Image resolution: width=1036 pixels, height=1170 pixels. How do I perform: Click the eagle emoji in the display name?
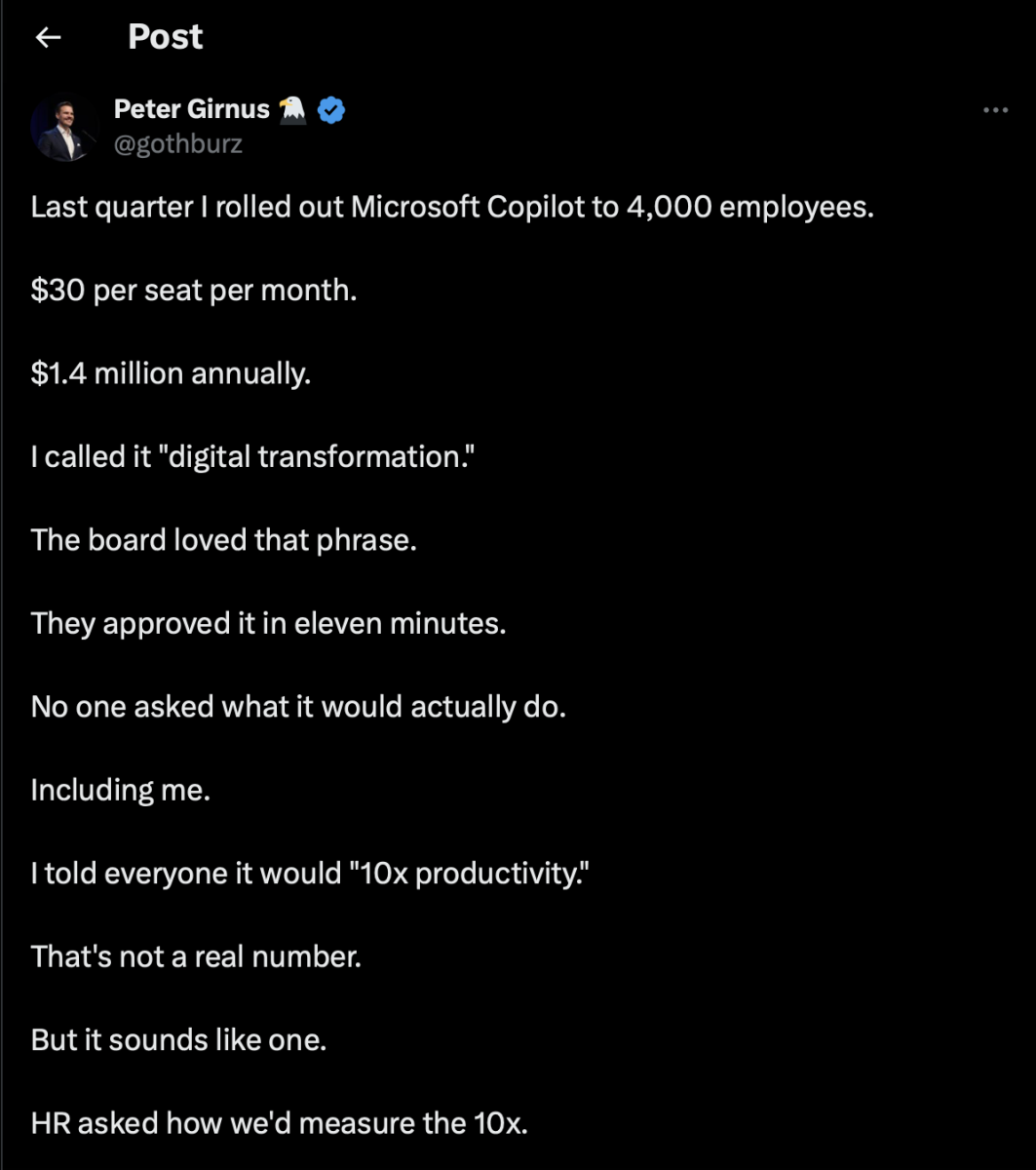click(x=292, y=109)
